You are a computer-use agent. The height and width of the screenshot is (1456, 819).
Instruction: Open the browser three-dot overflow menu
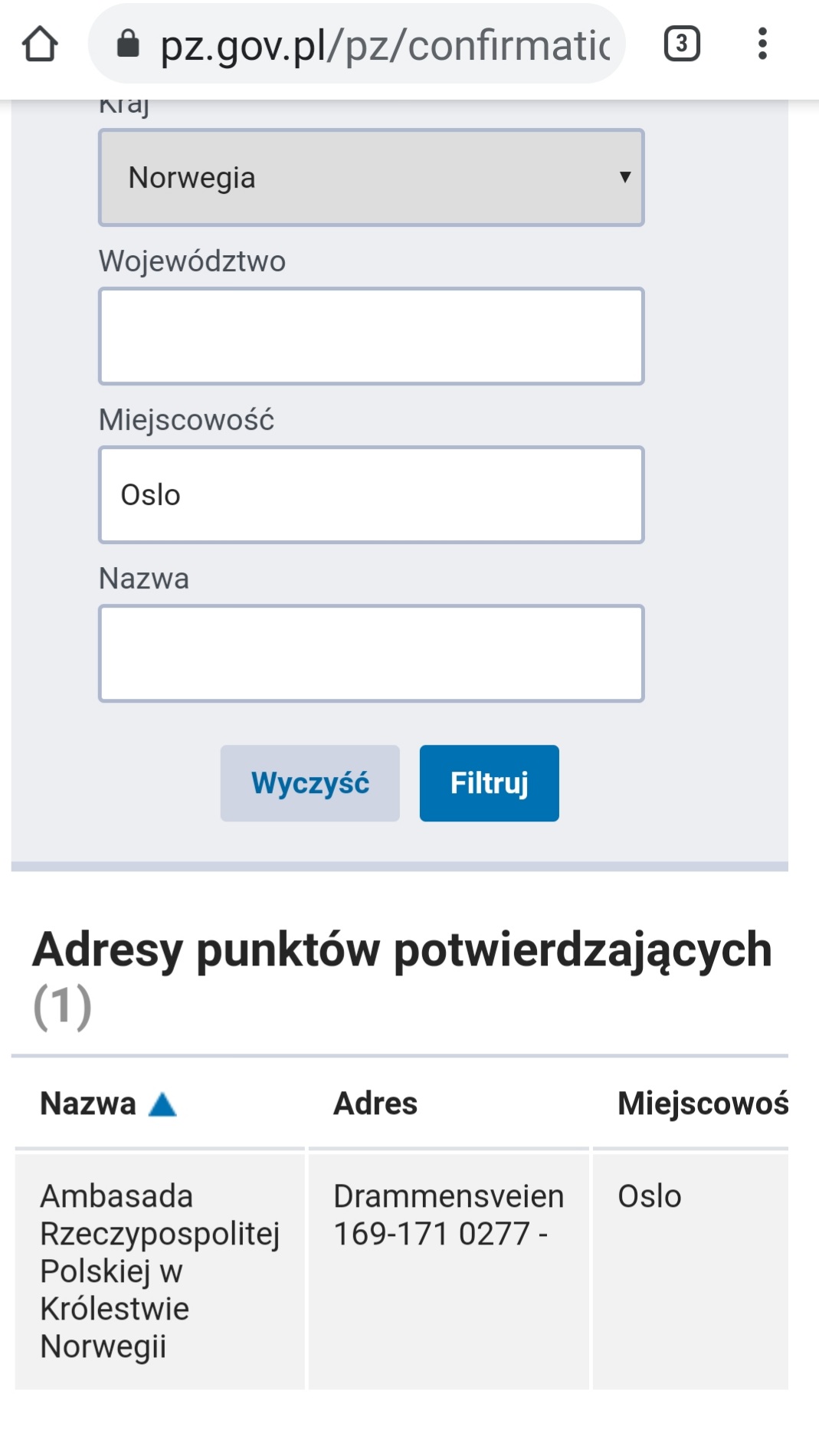761,44
